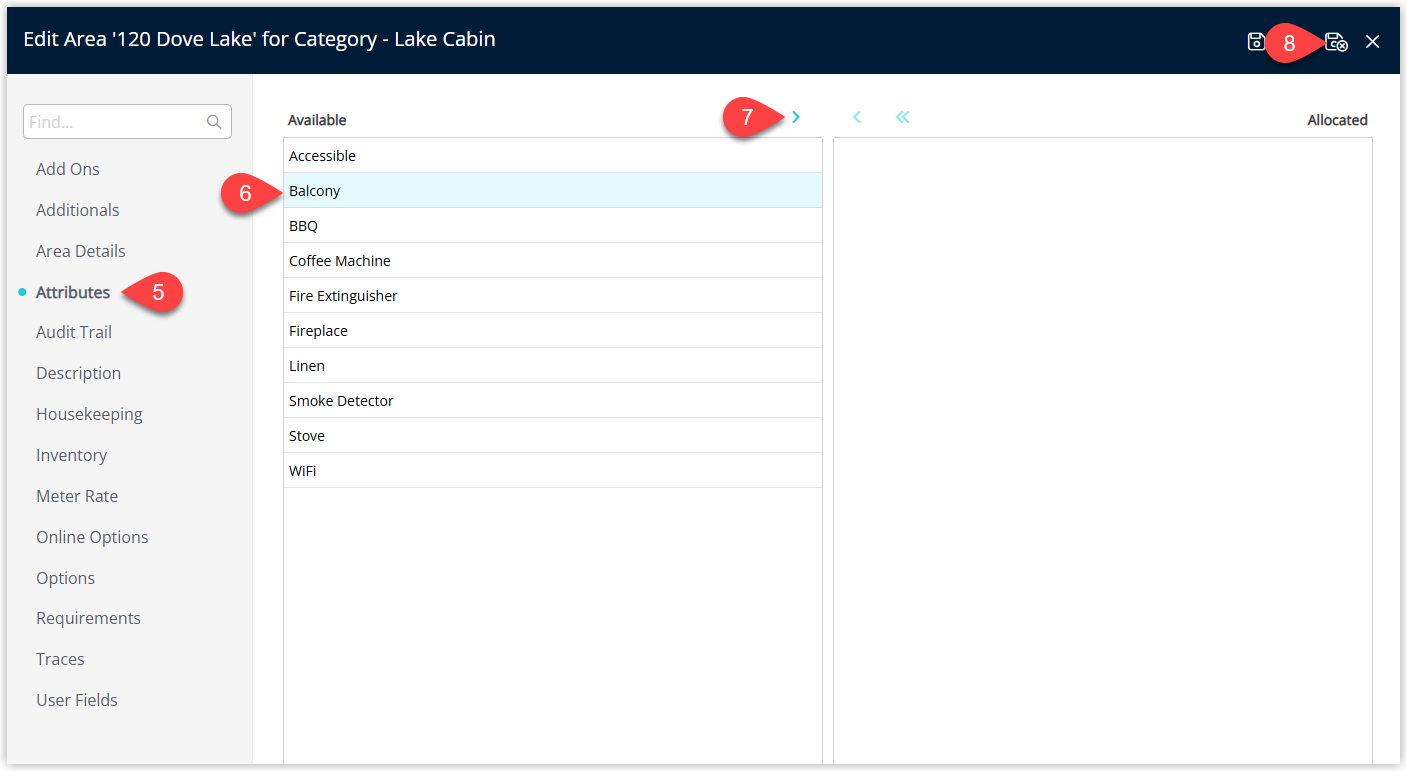This screenshot has height=772, width=1408.
Task: Move selected attribute to Allocated with right arrow
Action: 796,118
